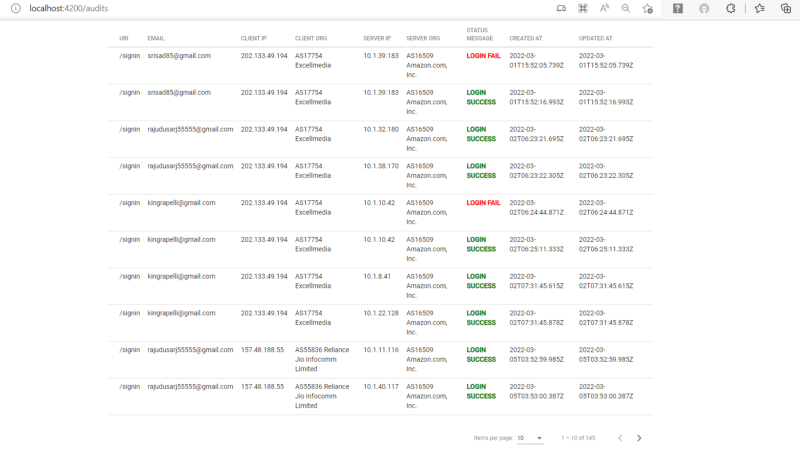The height and width of the screenshot is (455, 800).
Task: Click created-at 2022-03-02T06:25:11.333Z cell
Action: [x=536, y=244]
